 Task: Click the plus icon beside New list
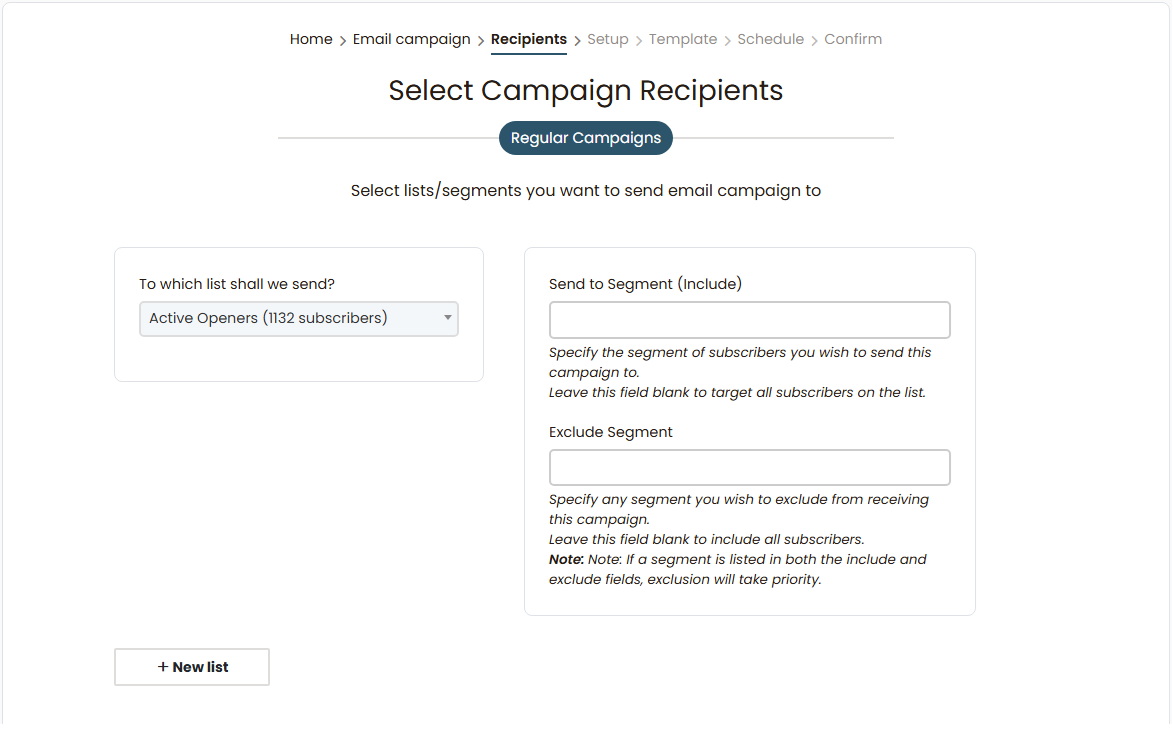tap(163, 667)
